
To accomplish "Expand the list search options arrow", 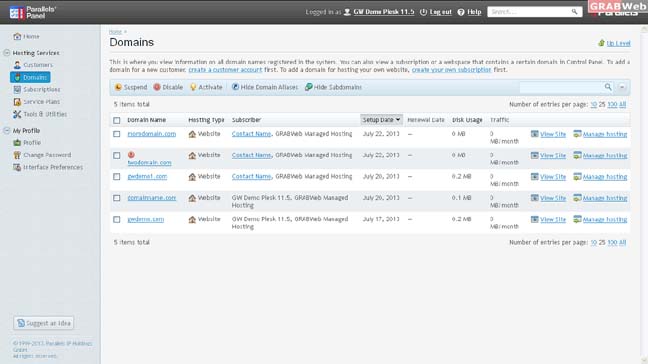I will coord(622,87).
